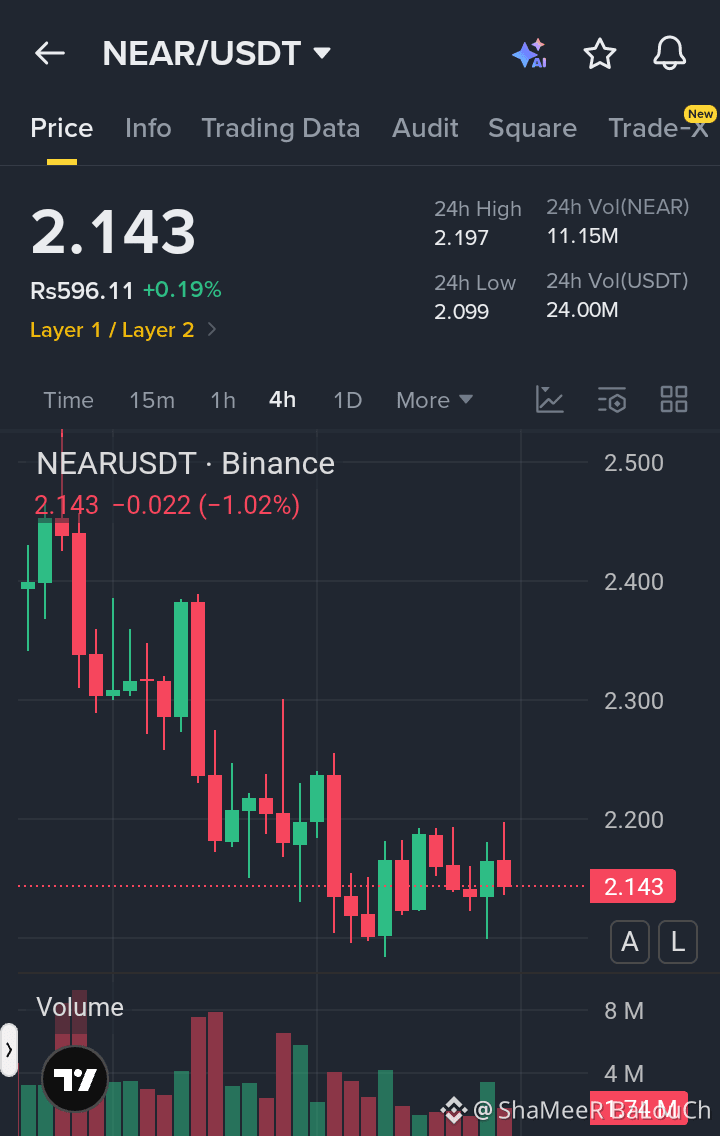The image size is (720, 1136).
Task: Tap the TradingView logo badge
Action: [x=75, y=1079]
